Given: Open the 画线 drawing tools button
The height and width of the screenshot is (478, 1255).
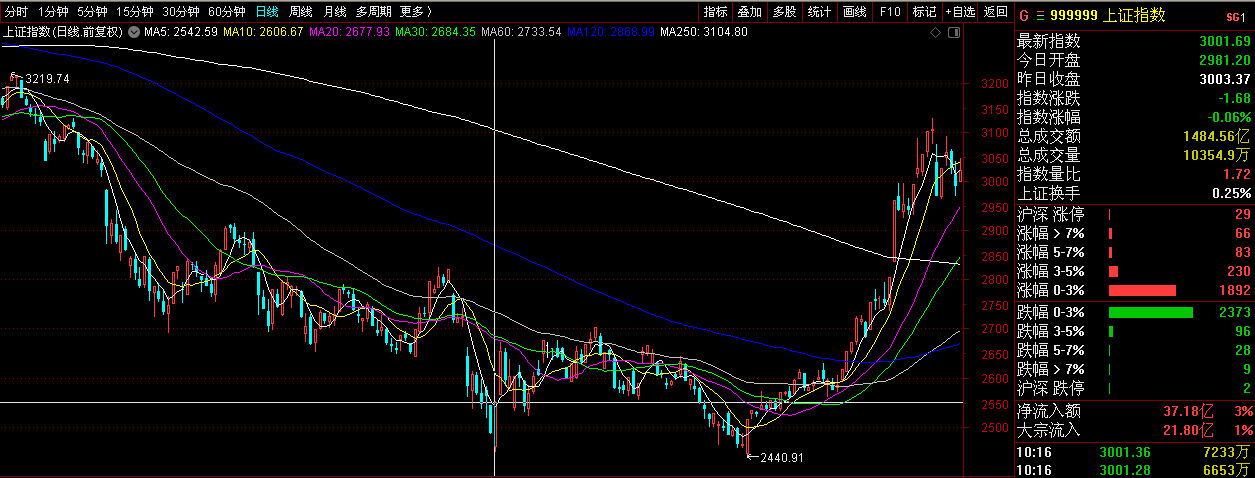Looking at the screenshot, I should point(854,12).
